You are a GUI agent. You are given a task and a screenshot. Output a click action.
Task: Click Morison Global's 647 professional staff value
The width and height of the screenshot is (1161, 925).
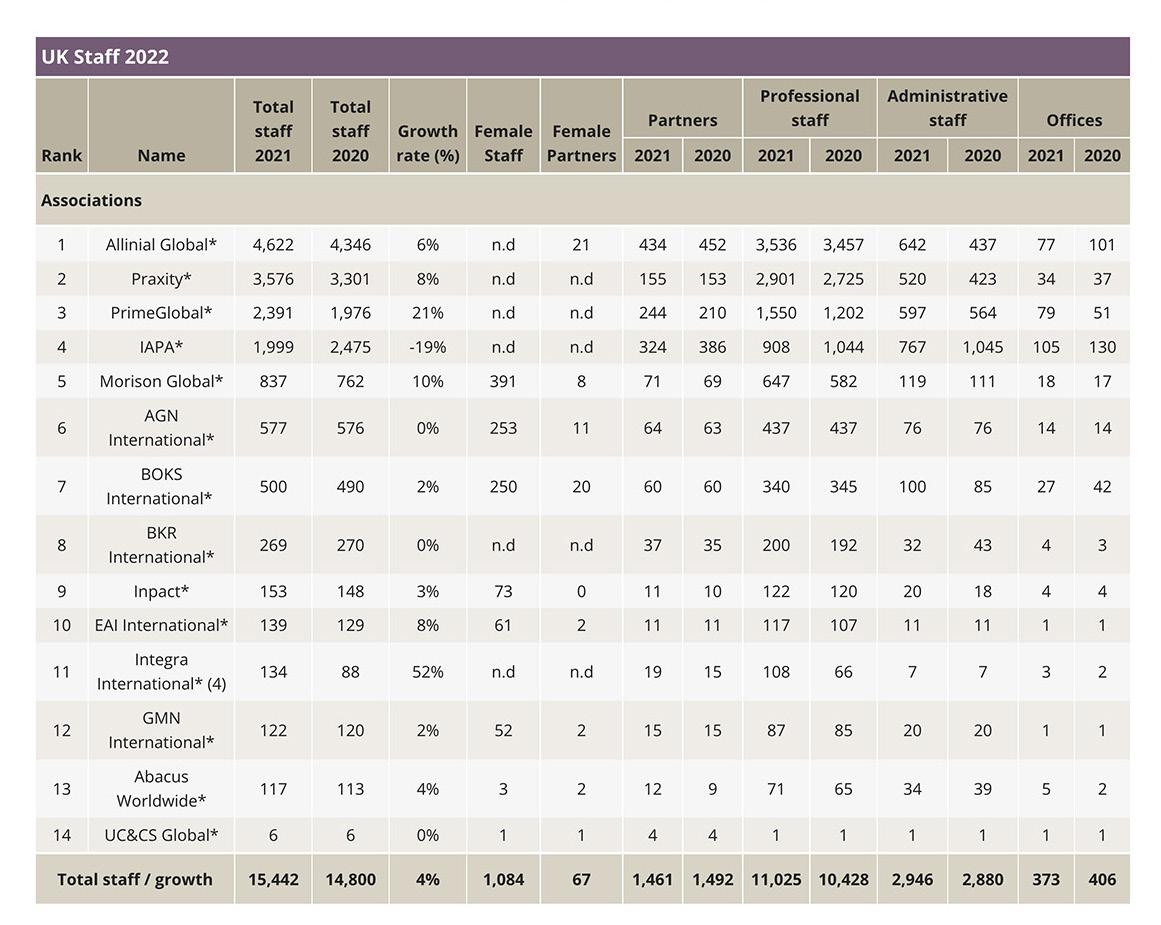coord(776,381)
